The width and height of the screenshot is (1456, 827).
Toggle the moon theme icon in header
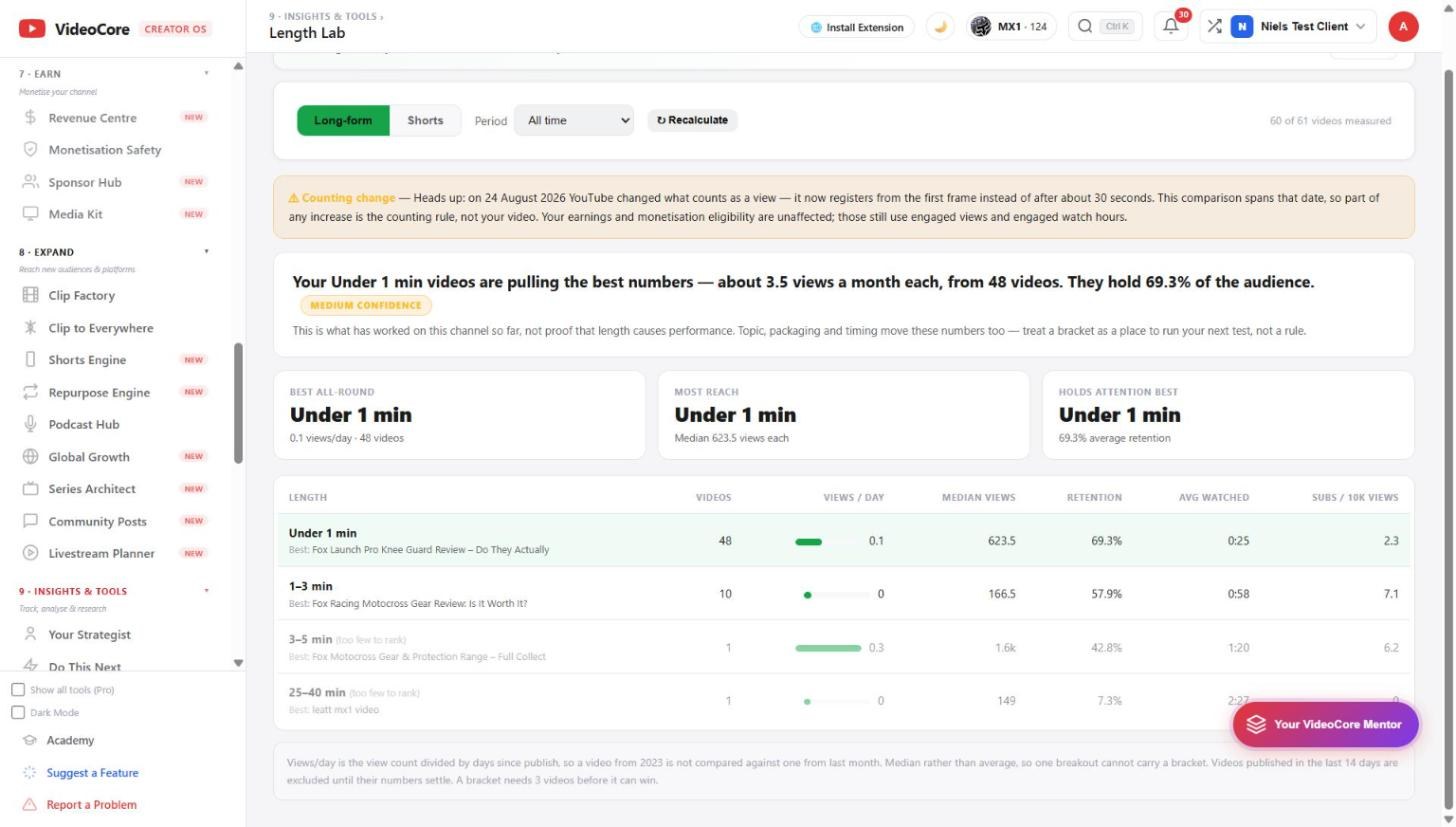940,27
